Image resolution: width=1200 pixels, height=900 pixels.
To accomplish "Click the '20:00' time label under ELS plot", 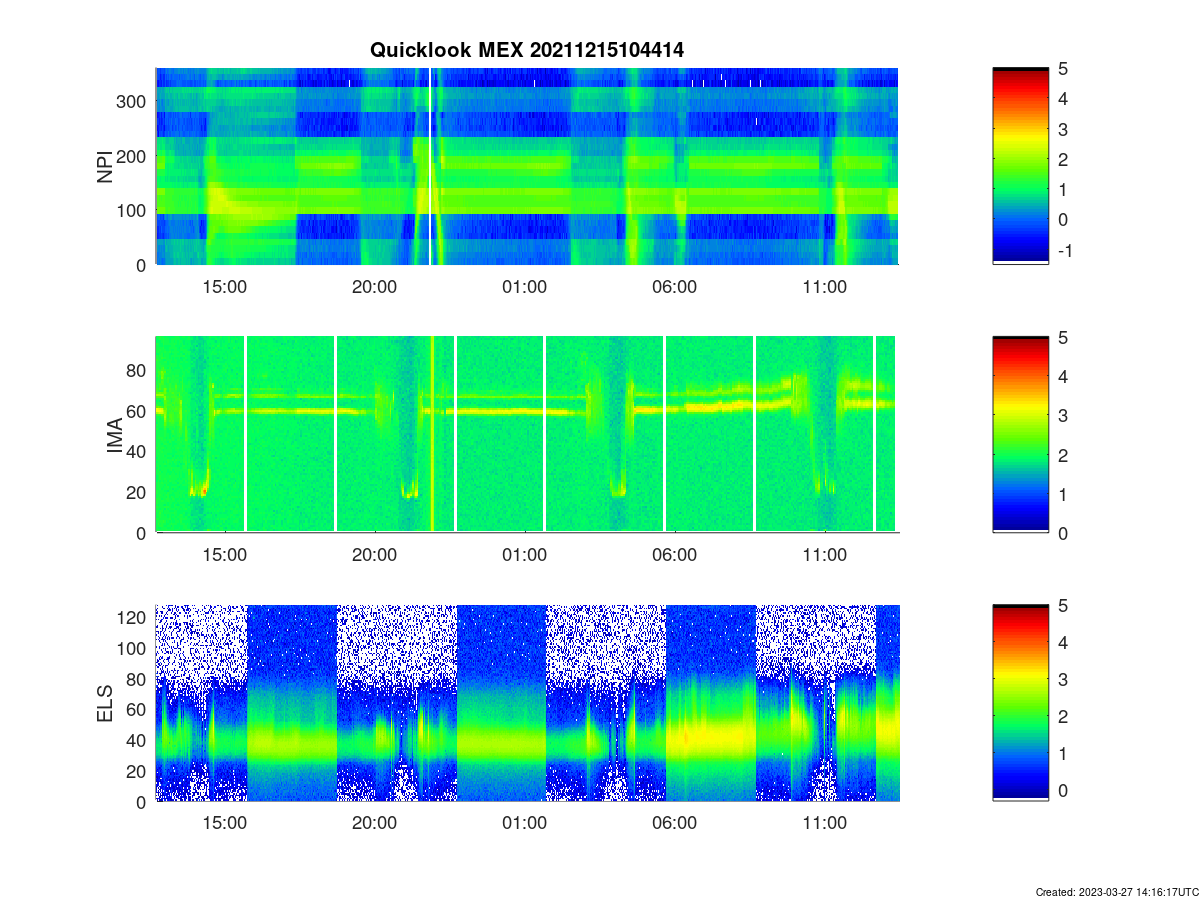I will 375,823.
